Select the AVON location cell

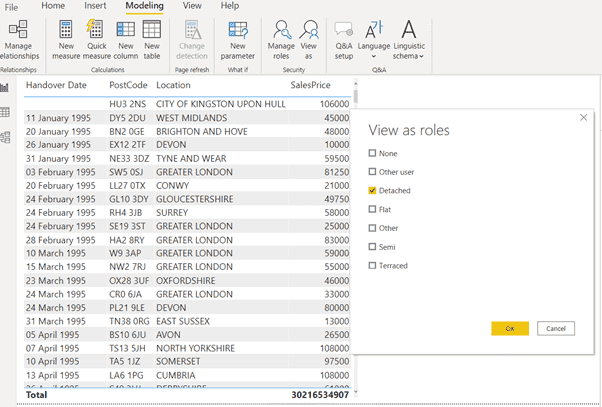click(x=168, y=335)
